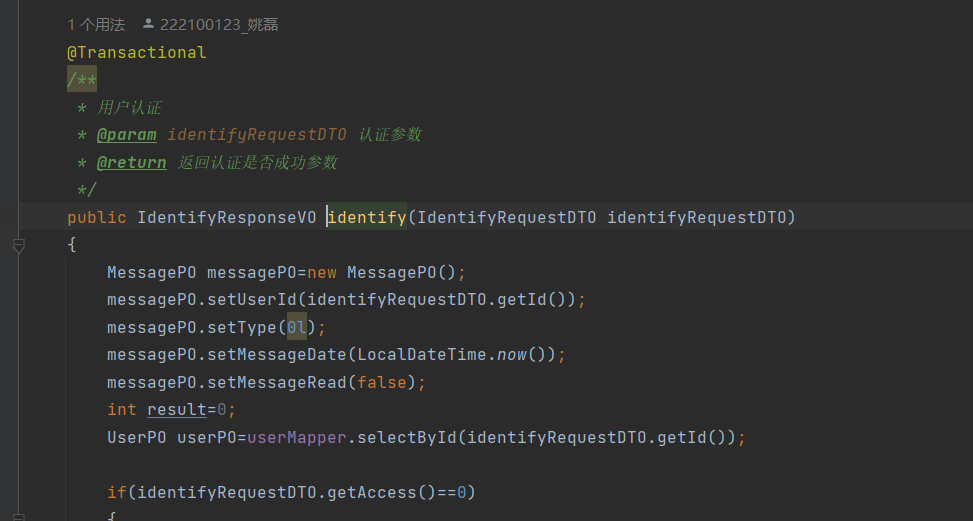Place cursor on the identify method name

[x=367, y=217]
